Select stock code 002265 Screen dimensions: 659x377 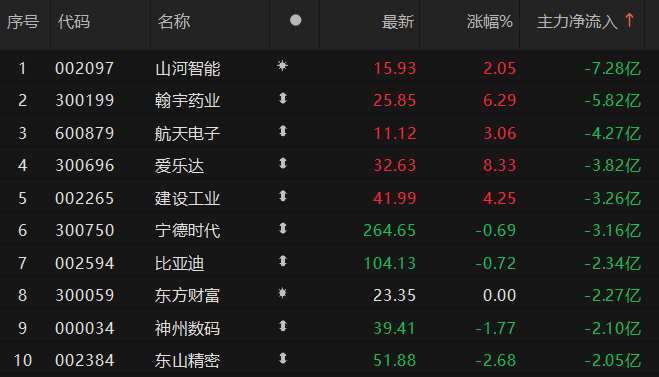pyautogui.click(x=84, y=198)
